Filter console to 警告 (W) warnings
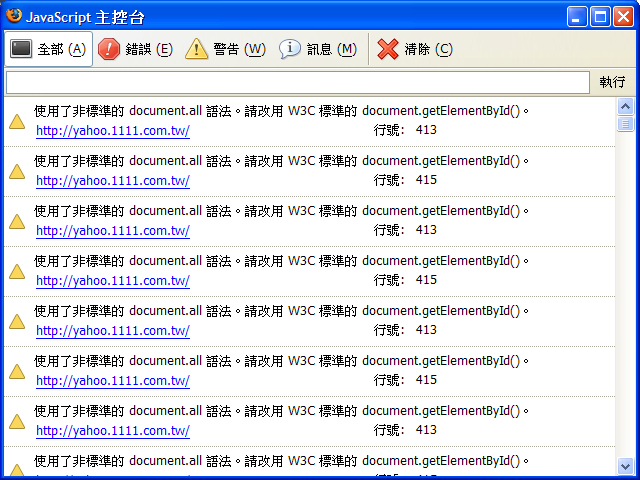The width and height of the screenshot is (640, 480). (x=226, y=49)
